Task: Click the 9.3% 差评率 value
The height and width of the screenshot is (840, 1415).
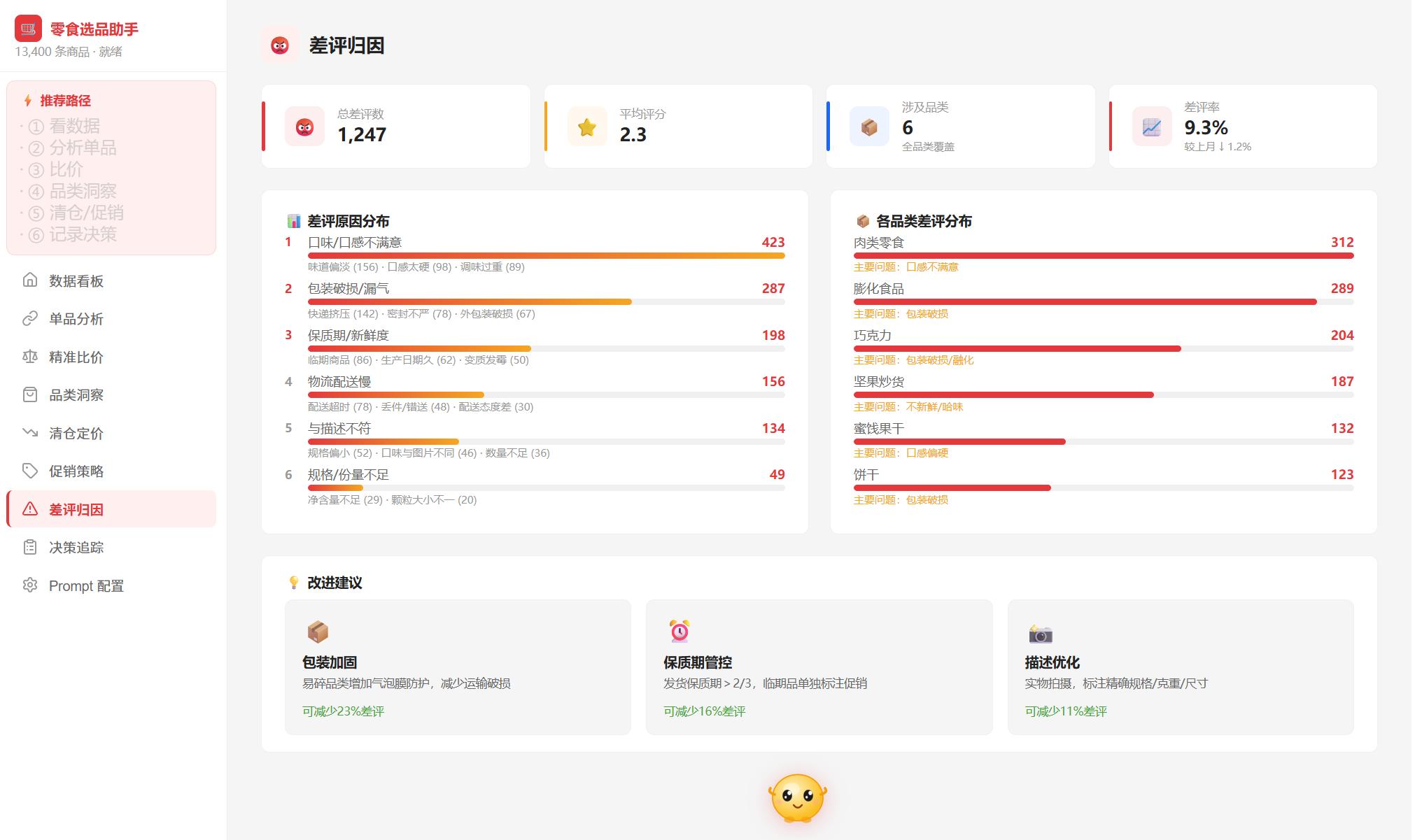Action: pyautogui.click(x=1206, y=127)
